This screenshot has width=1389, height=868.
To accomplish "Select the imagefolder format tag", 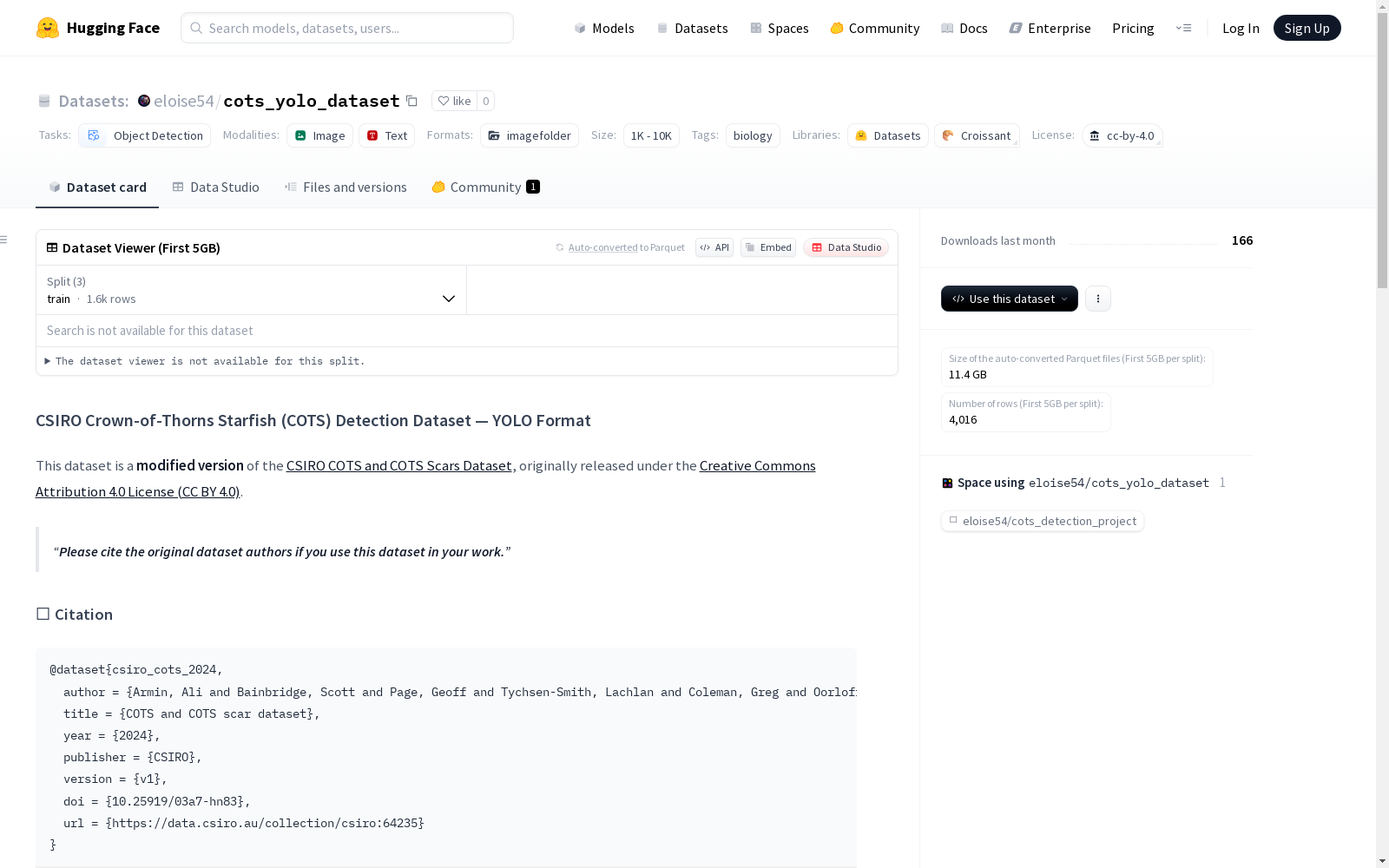I will point(530,135).
